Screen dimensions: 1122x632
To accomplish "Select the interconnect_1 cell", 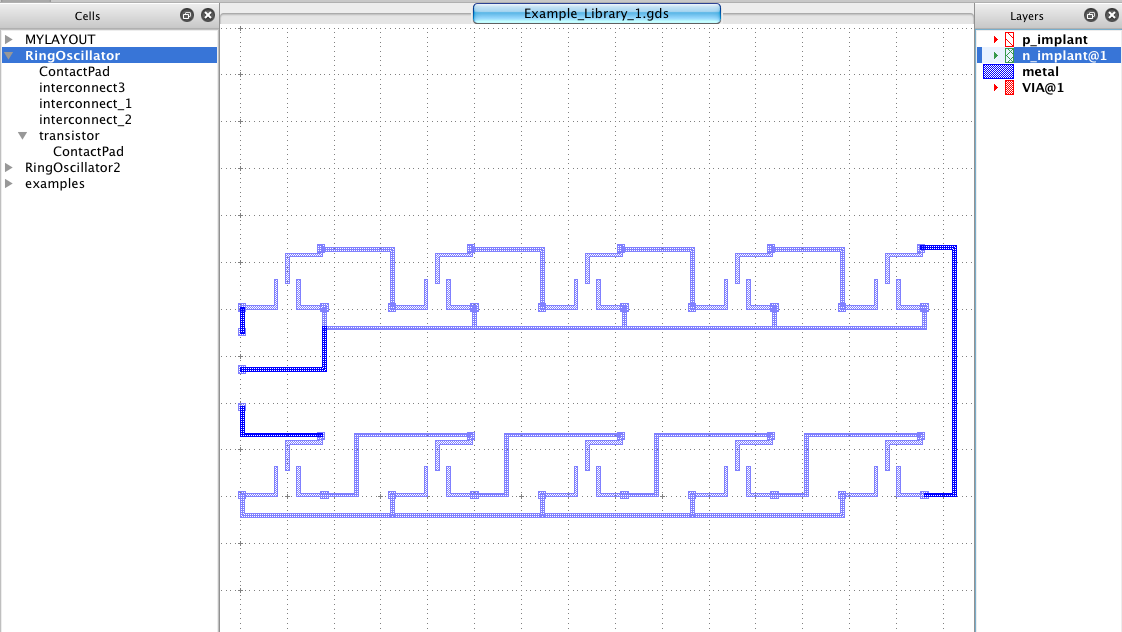I will pyautogui.click(x=85, y=104).
